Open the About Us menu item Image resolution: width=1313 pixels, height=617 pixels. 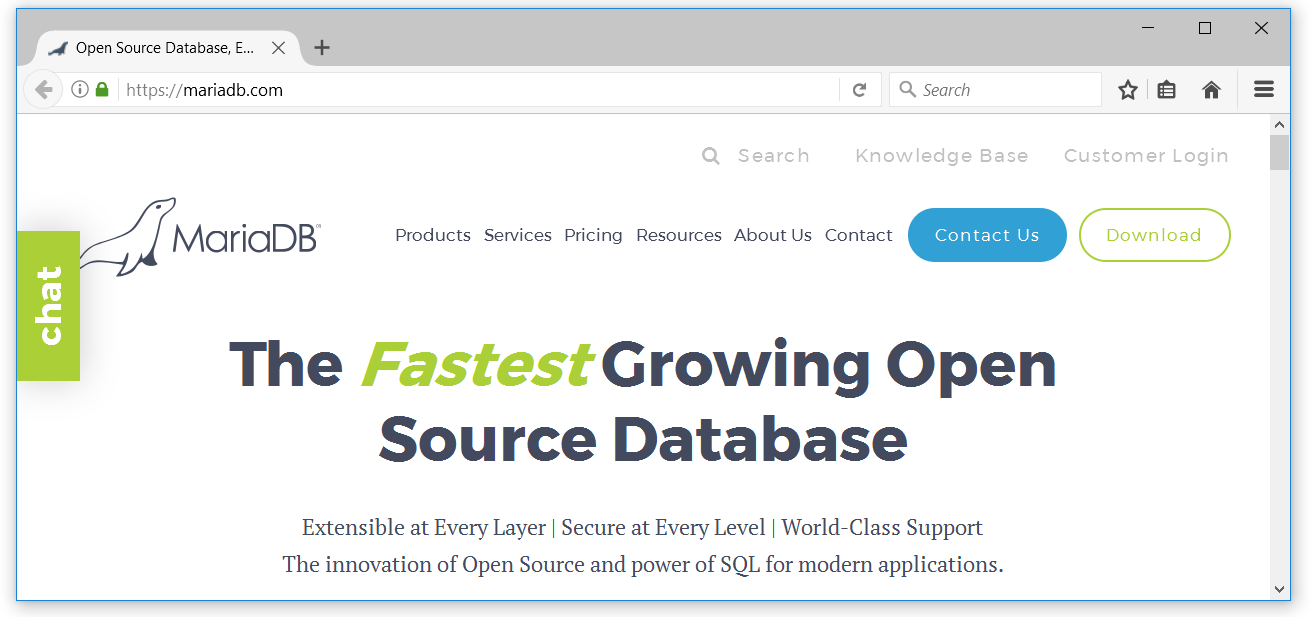773,235
